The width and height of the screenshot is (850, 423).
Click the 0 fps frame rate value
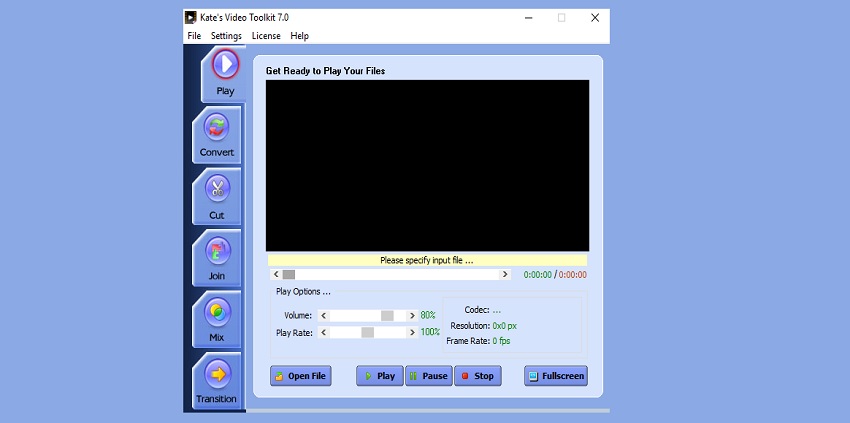(x=501, y=341)
